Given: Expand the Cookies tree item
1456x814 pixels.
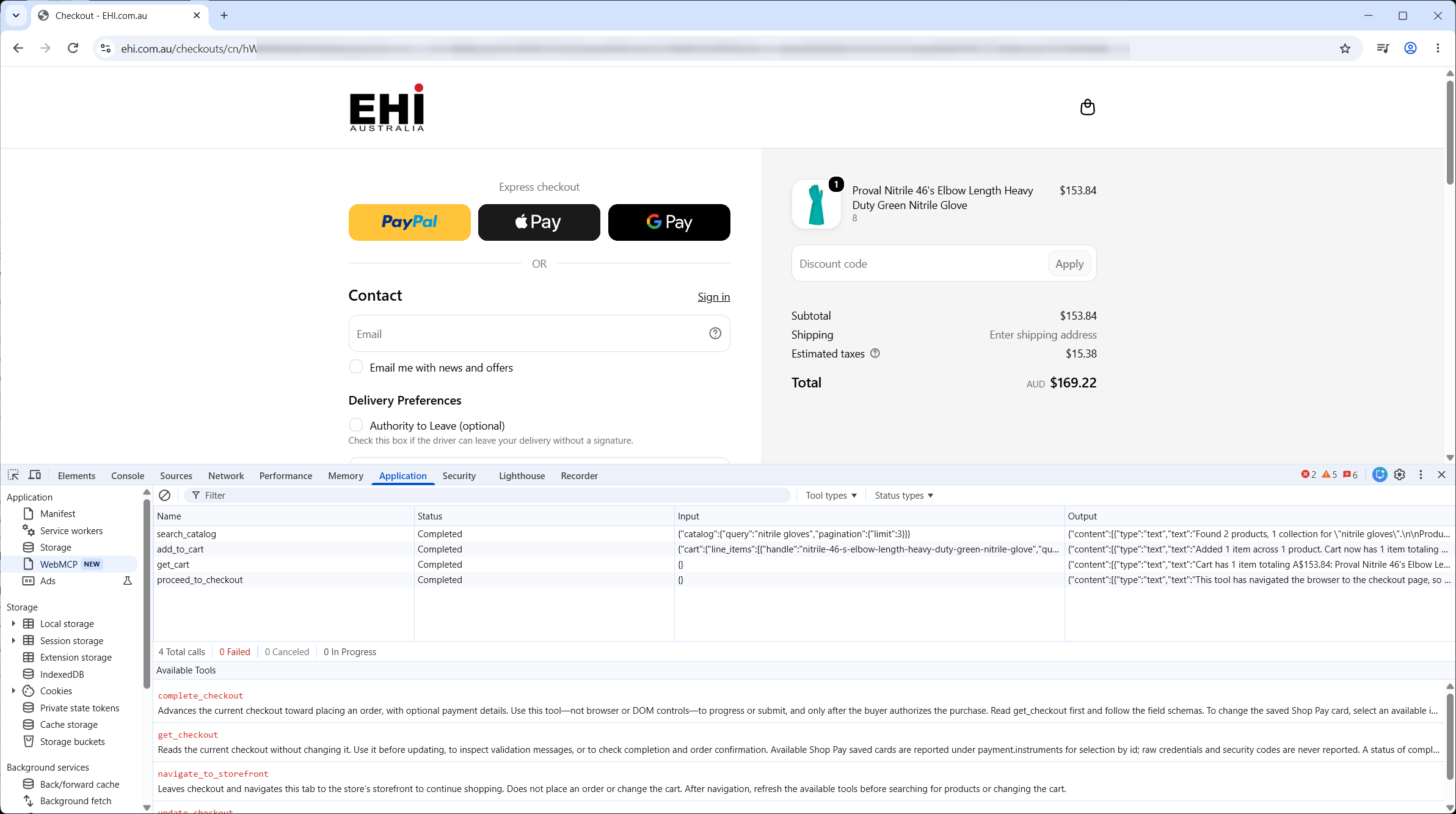Looking at the screenshot, I should [13, 691].
